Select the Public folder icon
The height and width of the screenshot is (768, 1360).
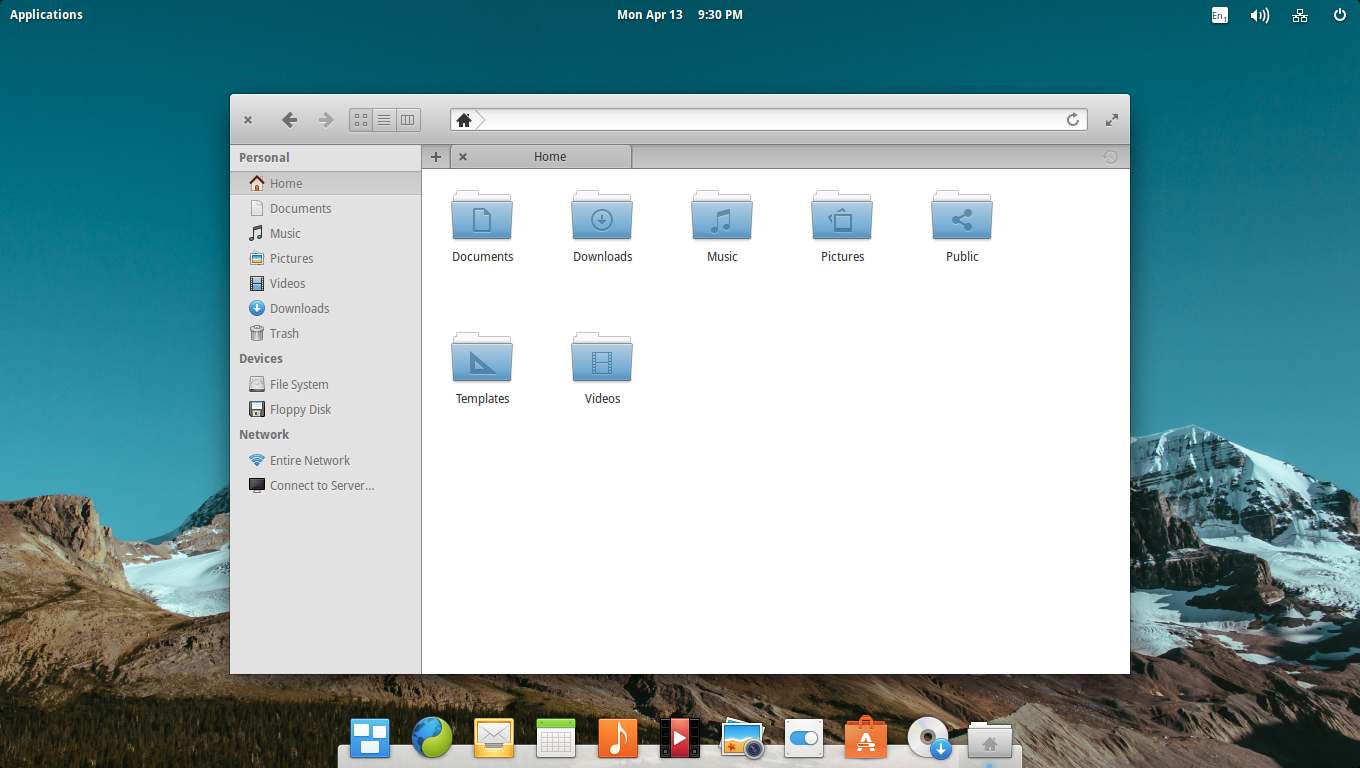(962, 215)
